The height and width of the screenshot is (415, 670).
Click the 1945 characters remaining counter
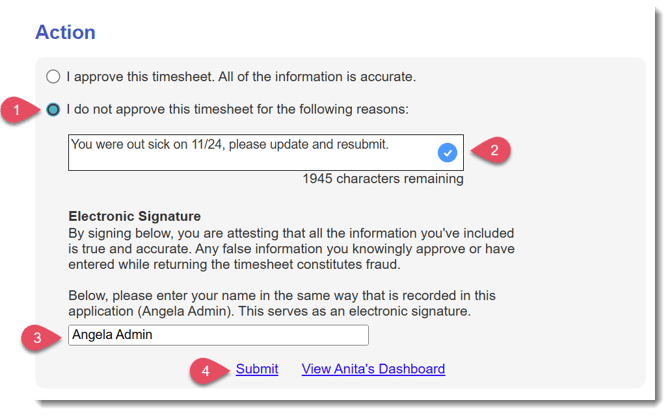coord(383,180)
